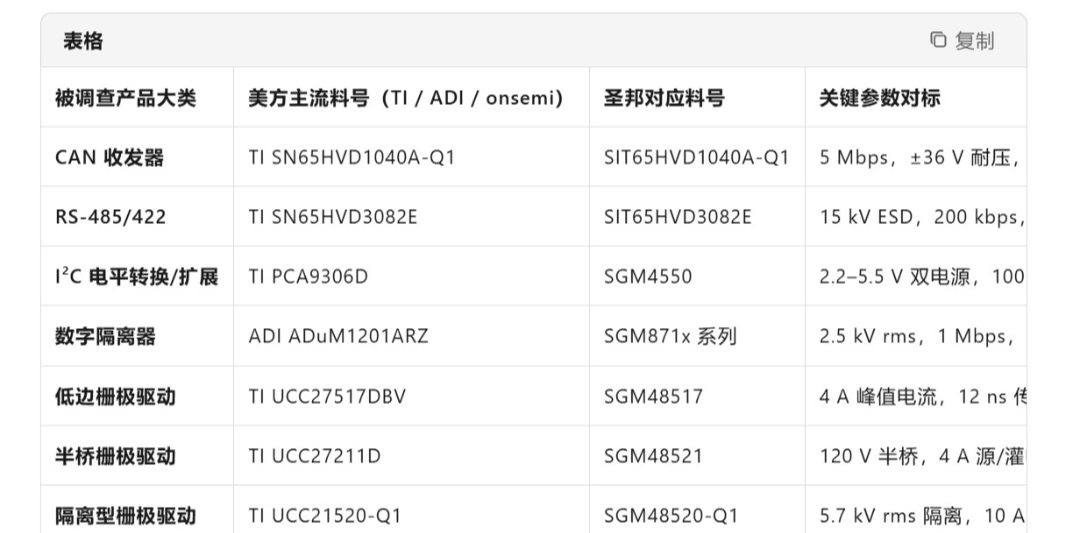The width and height of the screenshot is (1077, 533).
Task: Click the 复制 button label
Action: (974, 41)
